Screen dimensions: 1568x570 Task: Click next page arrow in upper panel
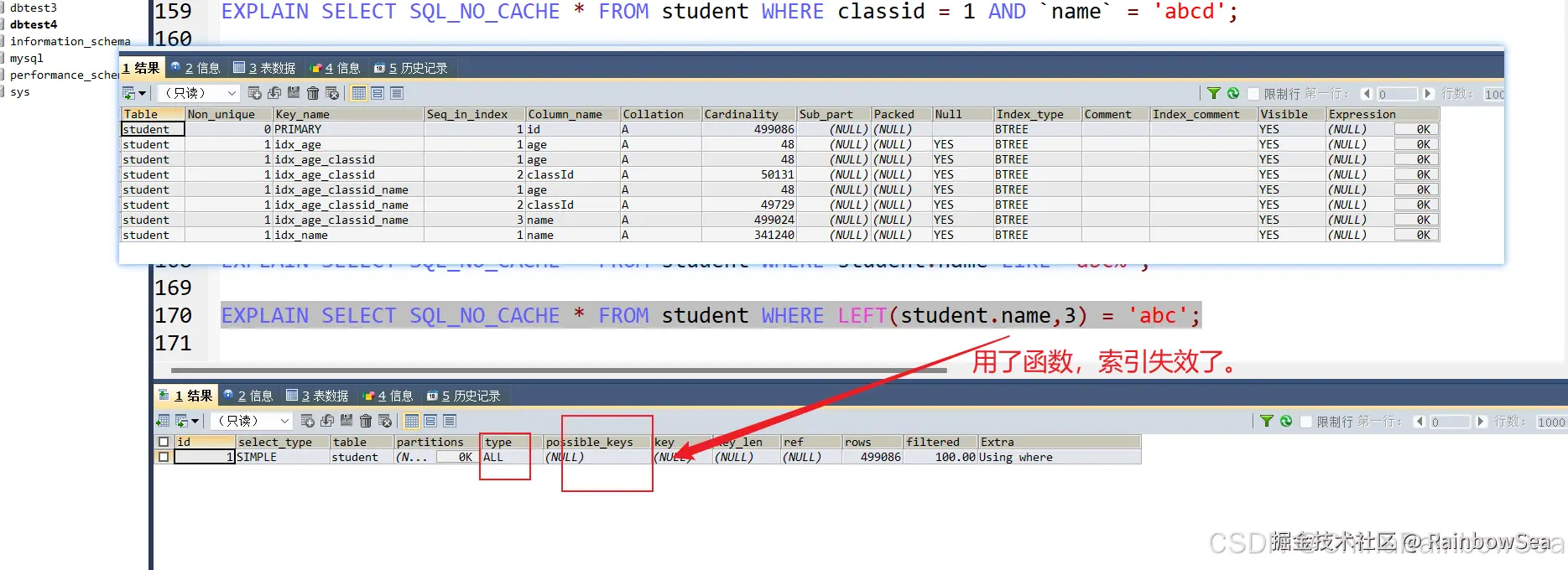coord(1428,94)
